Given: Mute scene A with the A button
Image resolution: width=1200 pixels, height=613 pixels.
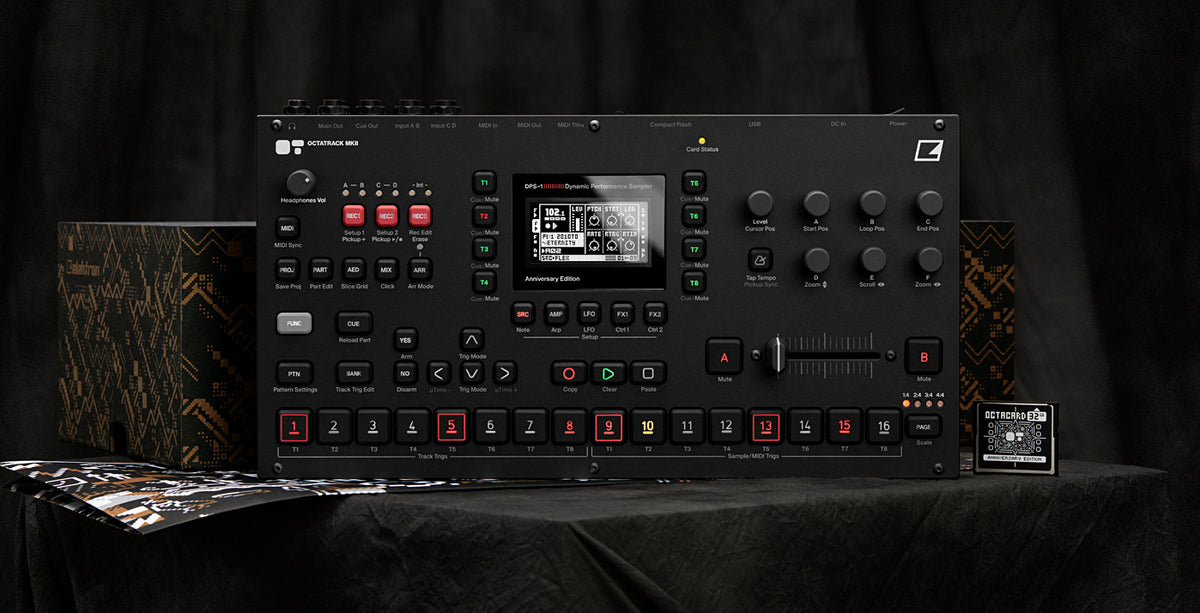Looking at the screenshot, I should (x=724, y=356).
